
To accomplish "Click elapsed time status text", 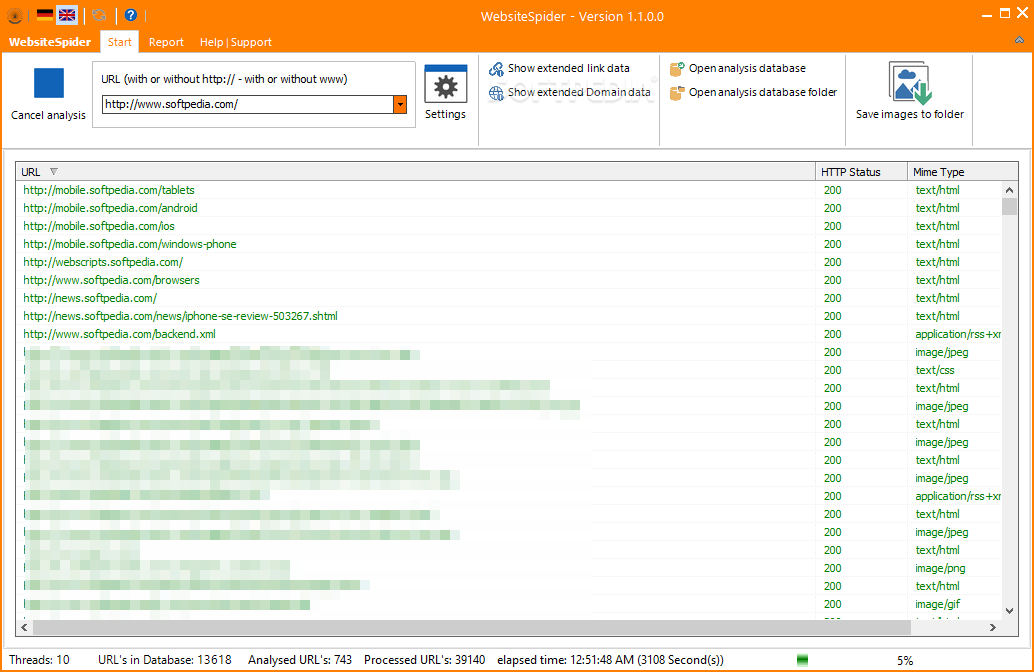I will [611, 660].
